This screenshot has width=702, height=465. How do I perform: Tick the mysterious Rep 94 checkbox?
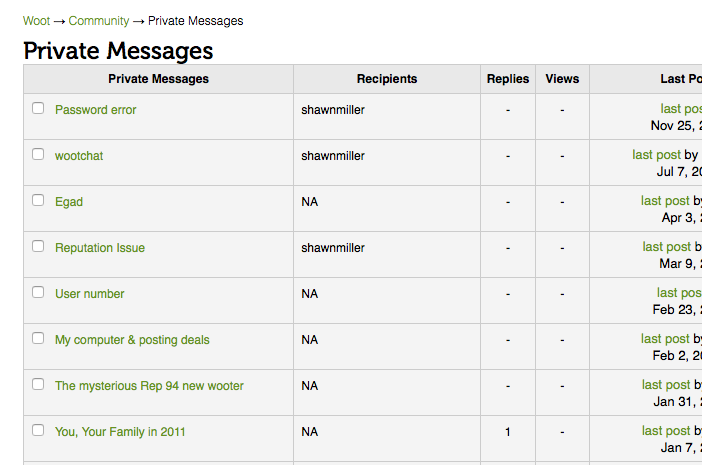(x=38, y=384)
